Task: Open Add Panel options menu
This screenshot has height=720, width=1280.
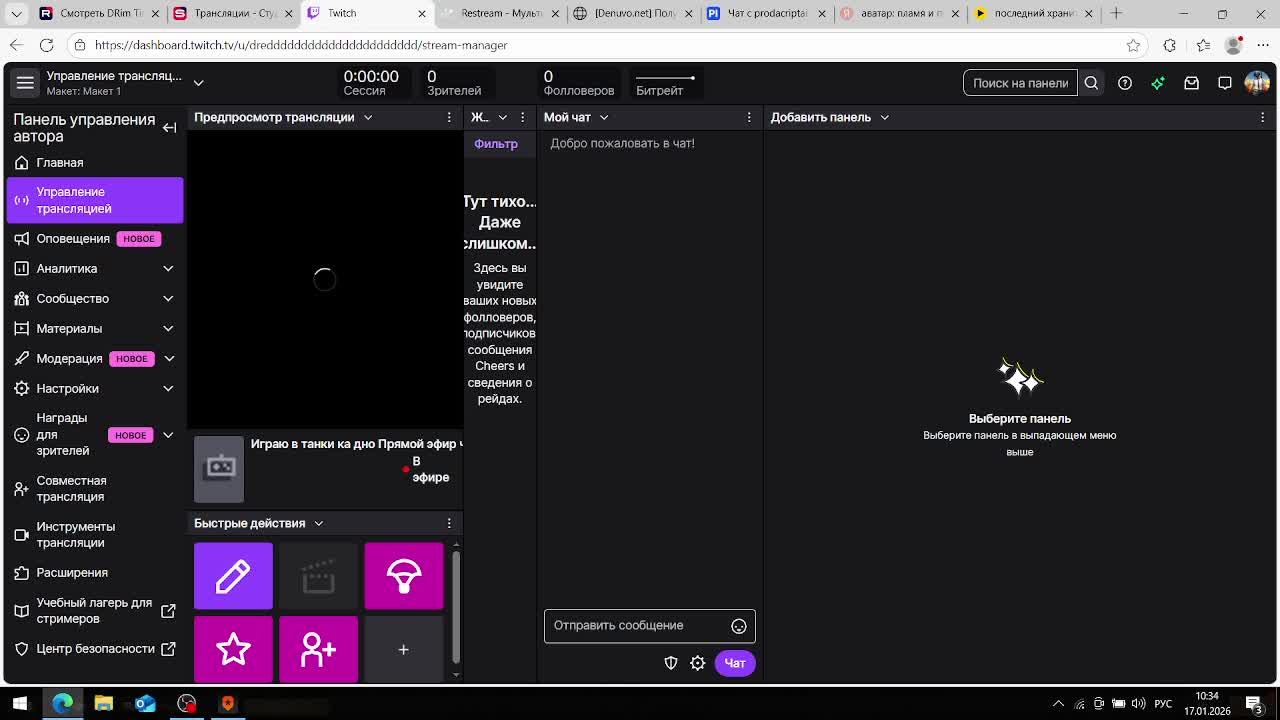Action: (x=1262, y=117)
